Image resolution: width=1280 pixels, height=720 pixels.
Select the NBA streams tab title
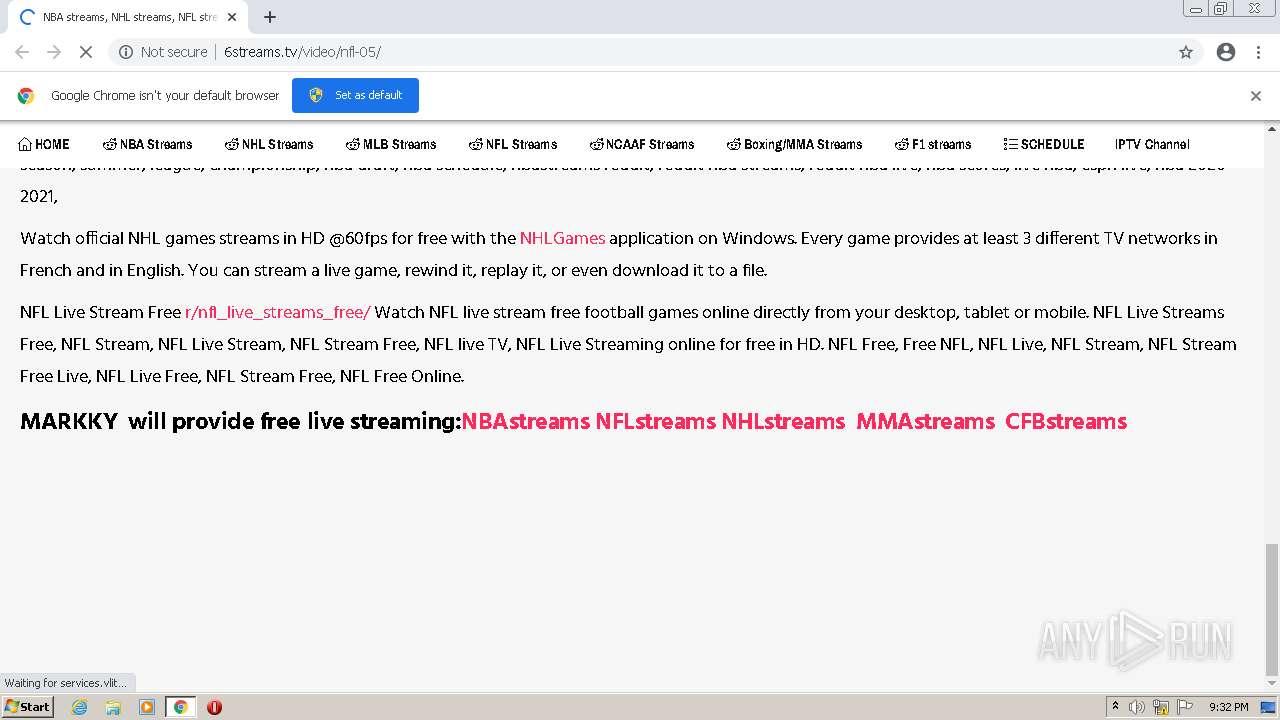[x=129, y=17]
